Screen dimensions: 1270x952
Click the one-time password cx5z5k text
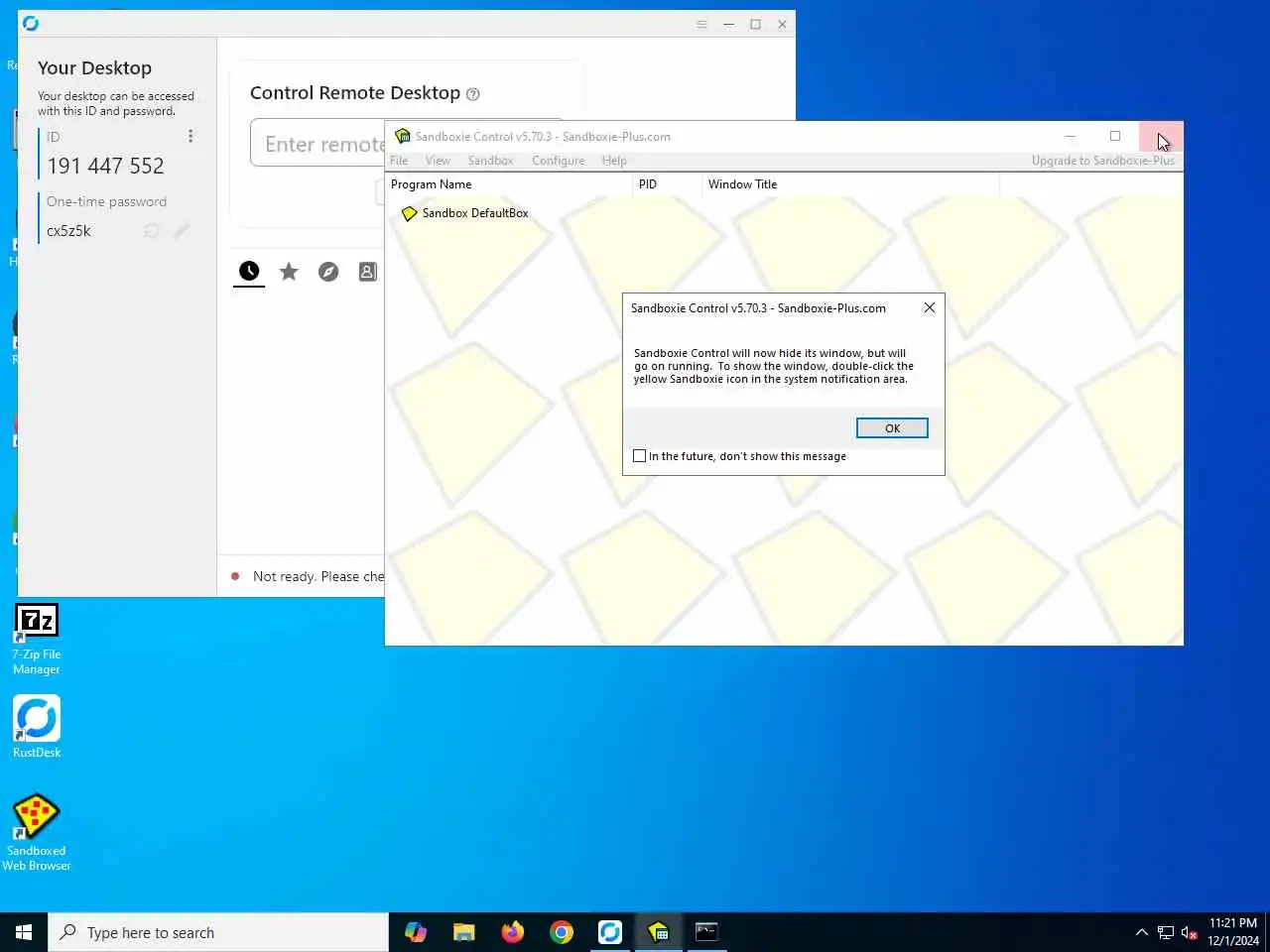68,231
